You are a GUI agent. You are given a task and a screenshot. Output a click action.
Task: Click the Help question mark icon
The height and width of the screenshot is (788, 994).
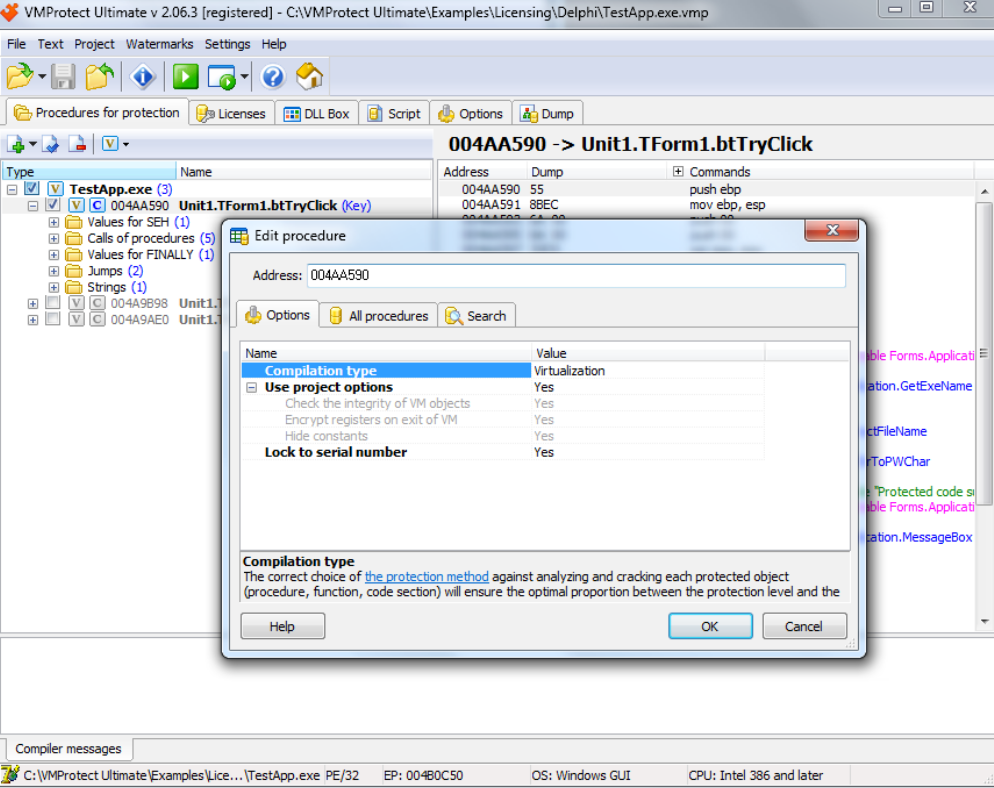[x=273, y=77]
